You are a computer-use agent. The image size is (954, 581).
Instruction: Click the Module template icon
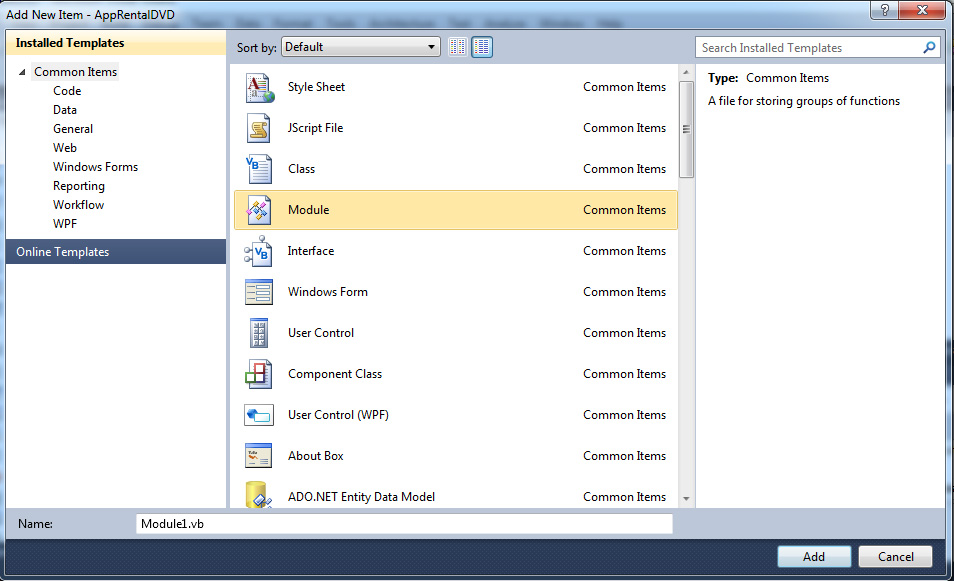[x=259, y=210]
